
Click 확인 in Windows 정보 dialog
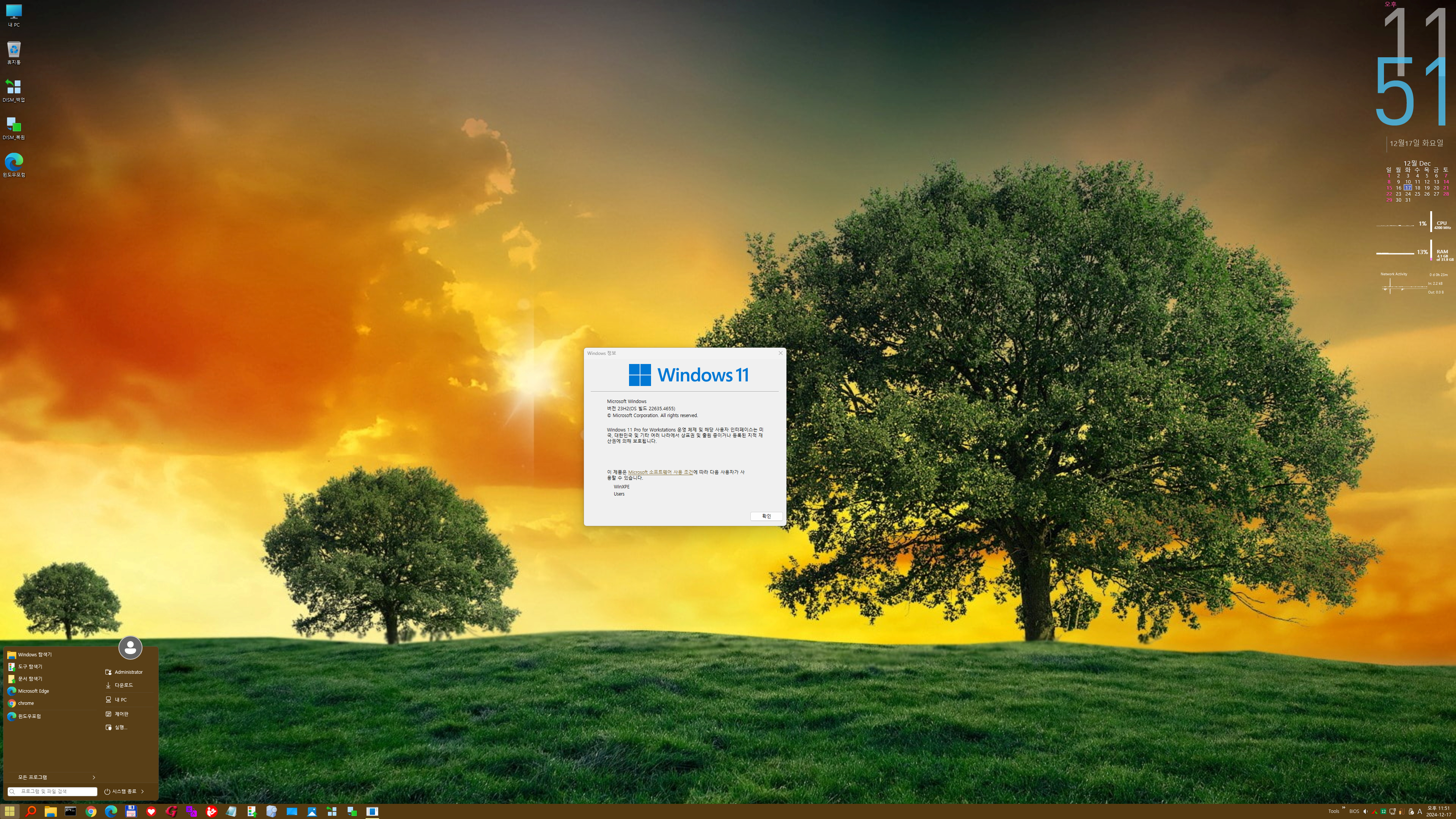(x=766, y=516)
